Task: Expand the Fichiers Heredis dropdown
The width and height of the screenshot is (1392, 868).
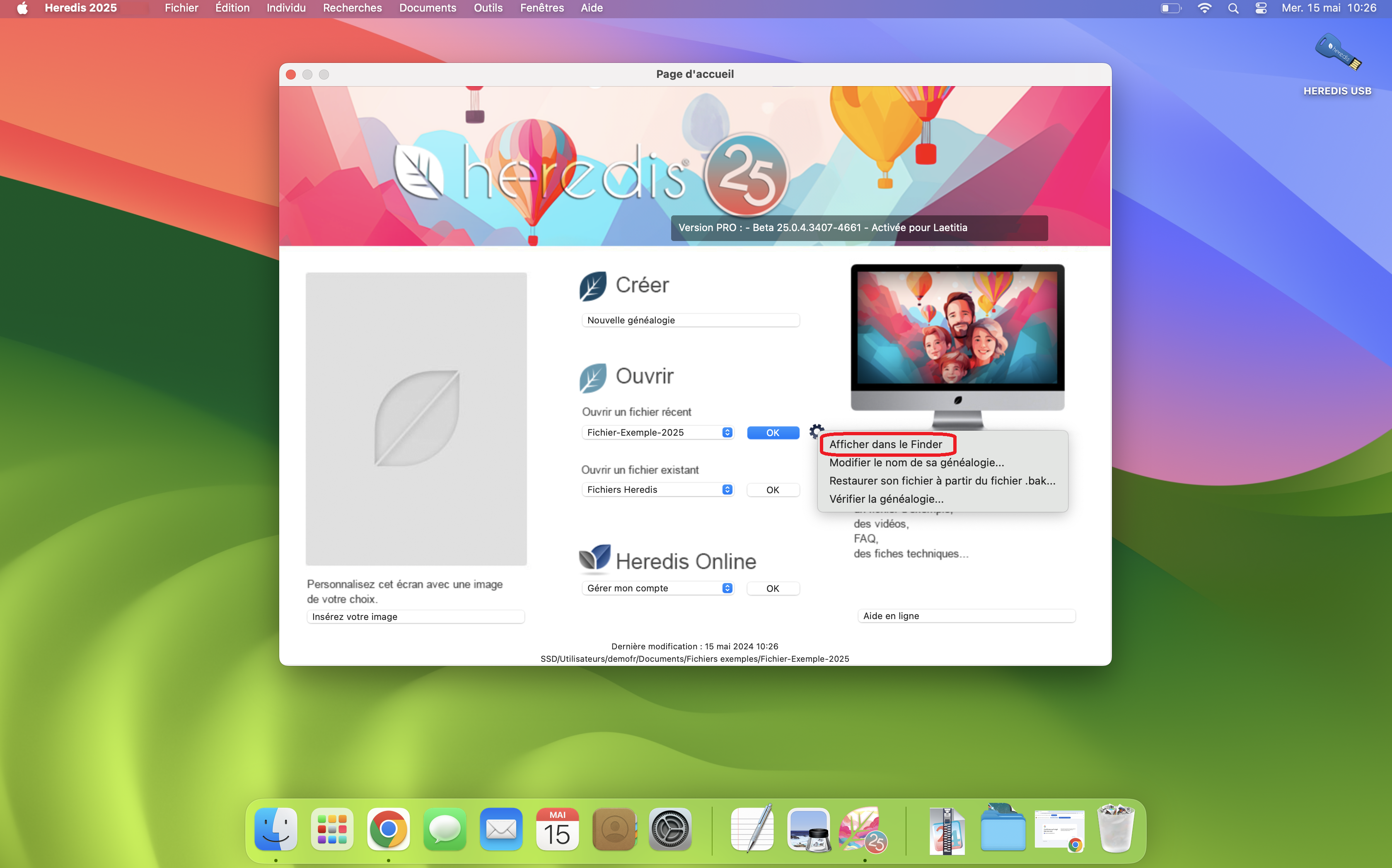Action: (x=657, y=489)
